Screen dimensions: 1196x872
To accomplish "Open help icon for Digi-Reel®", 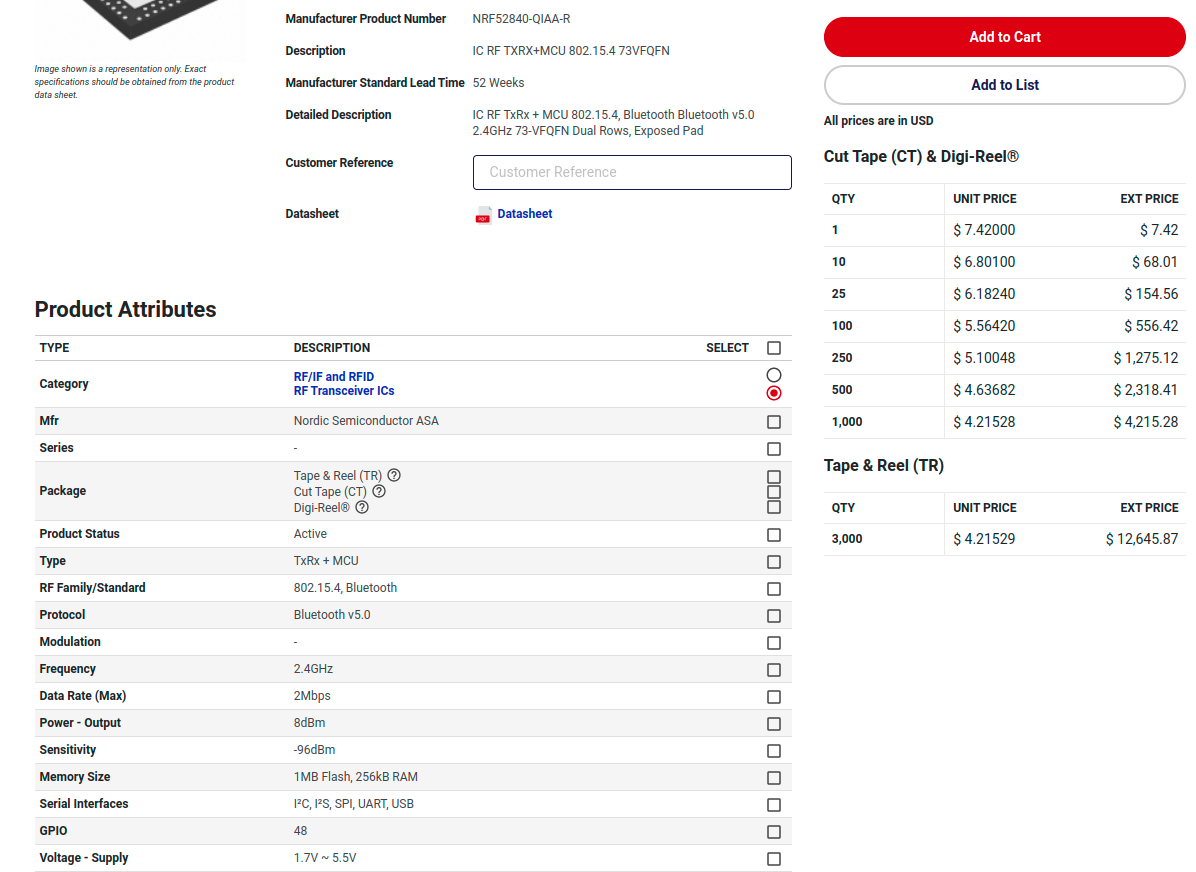I will coord(362,507).
